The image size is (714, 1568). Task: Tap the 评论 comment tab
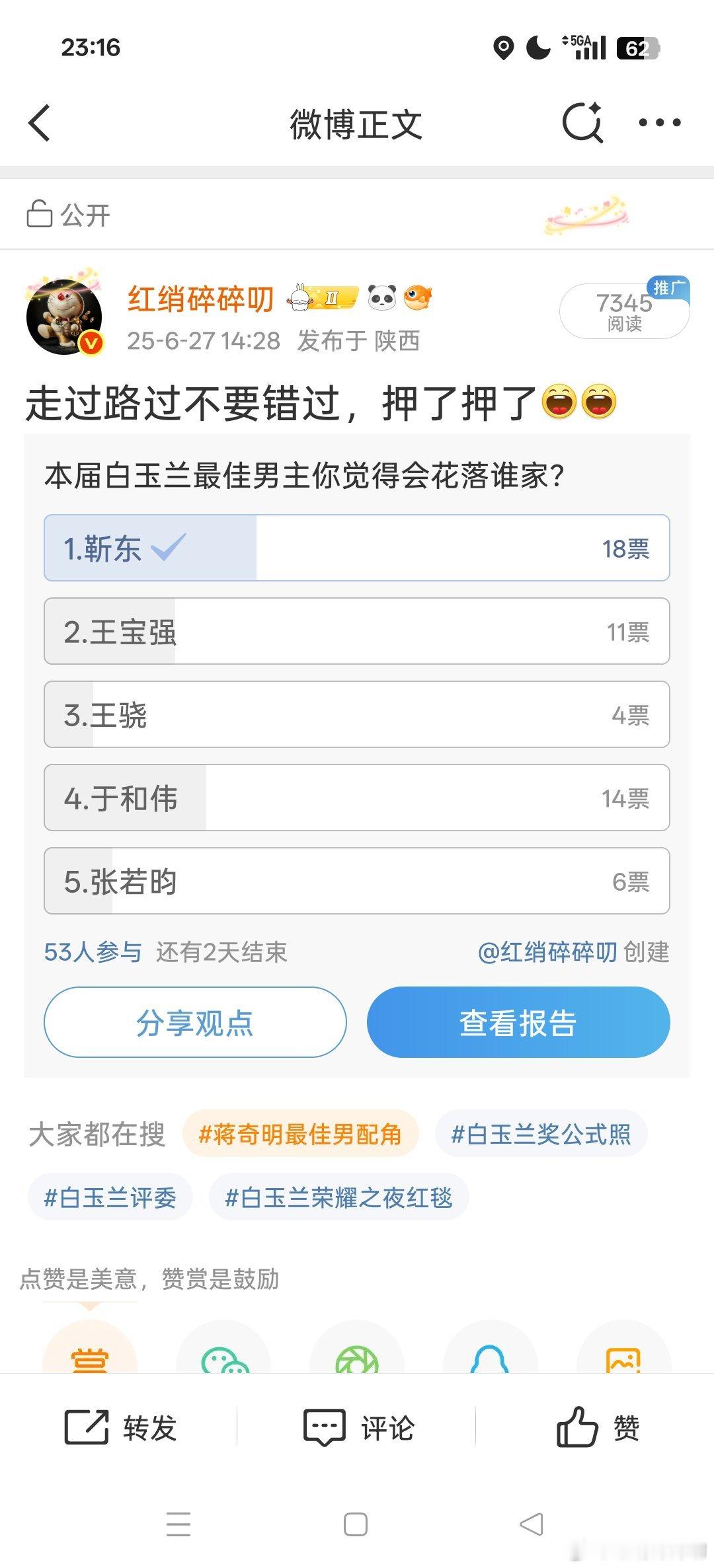coord(358,1427)
